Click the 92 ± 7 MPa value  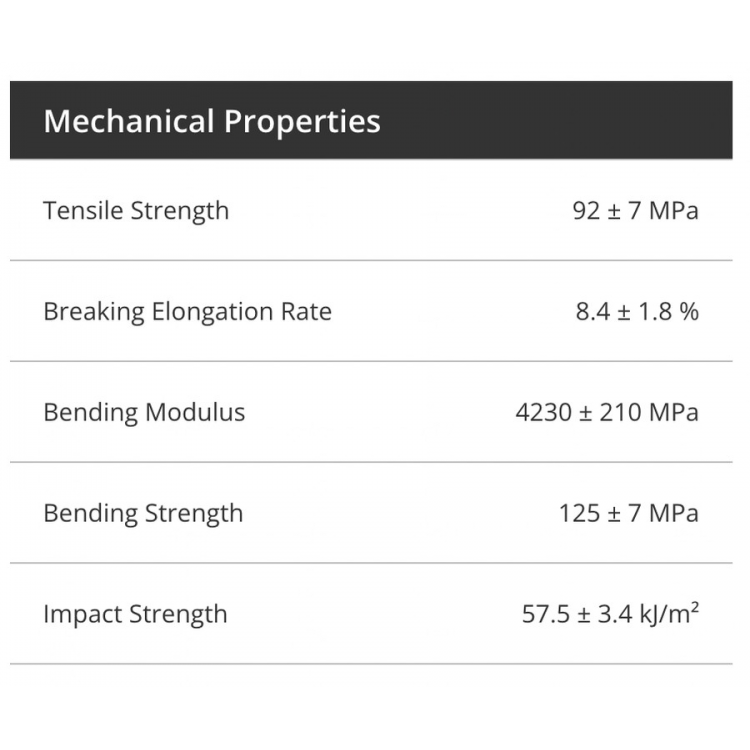[x=636, y=211]
